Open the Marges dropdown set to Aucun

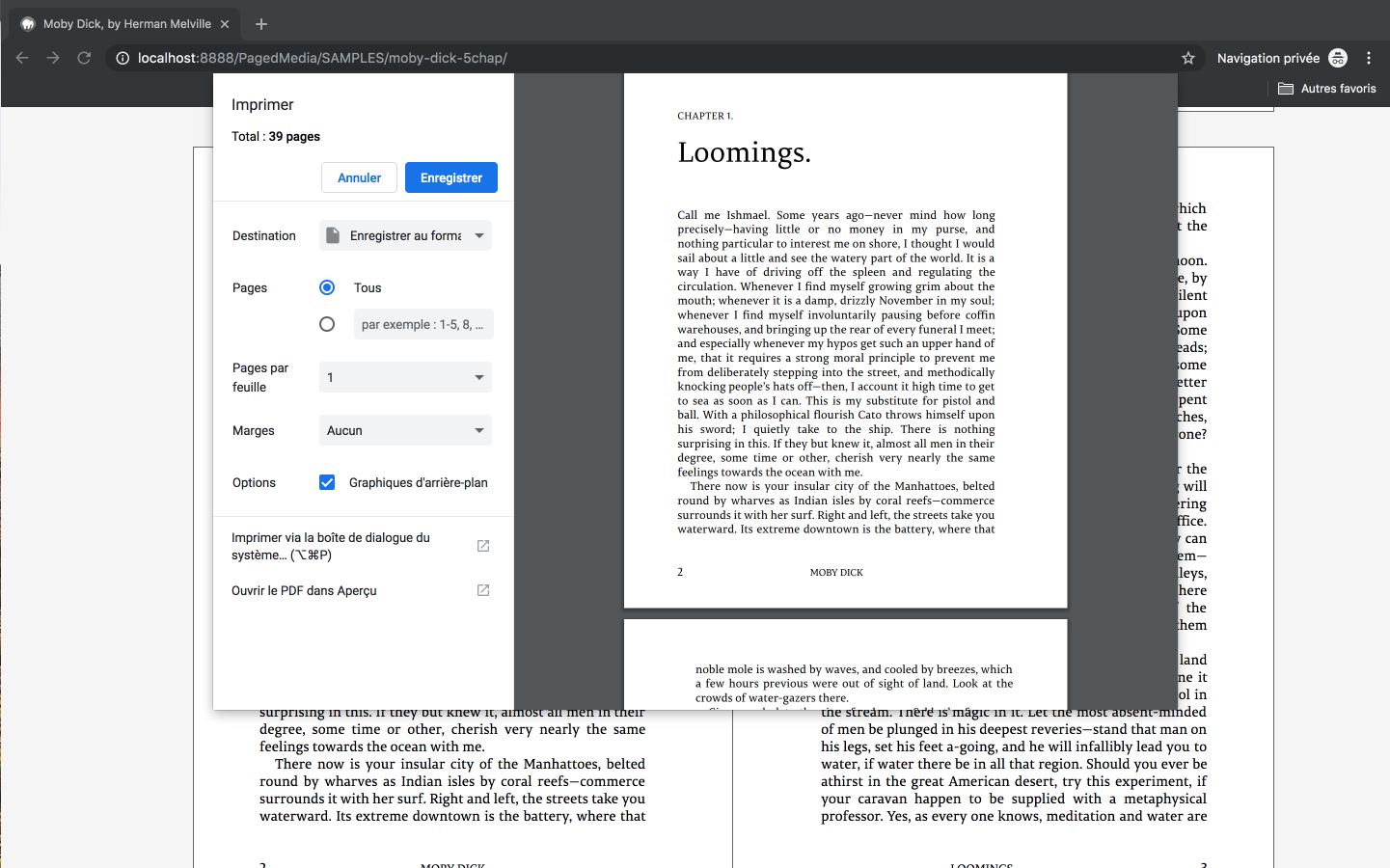pos(405,430)
